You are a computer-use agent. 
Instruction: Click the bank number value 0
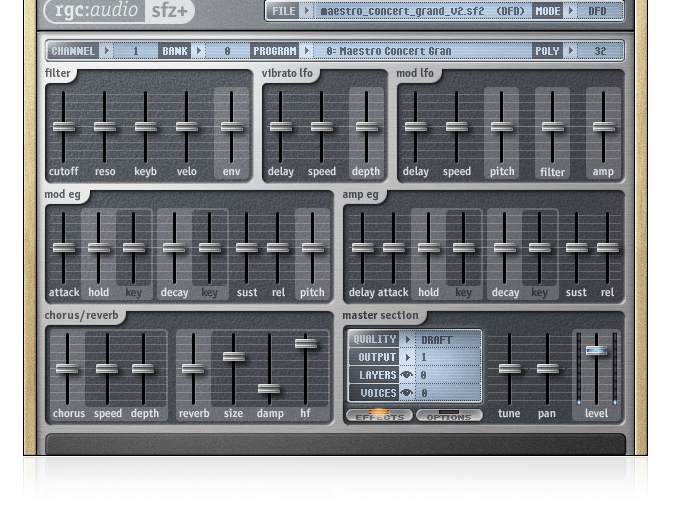[x=227, y=51]
